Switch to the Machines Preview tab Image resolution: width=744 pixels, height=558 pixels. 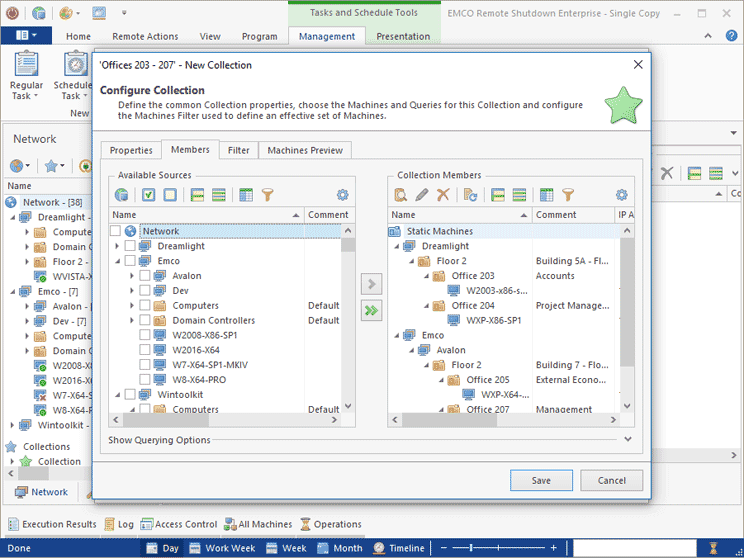coord(304,150)
